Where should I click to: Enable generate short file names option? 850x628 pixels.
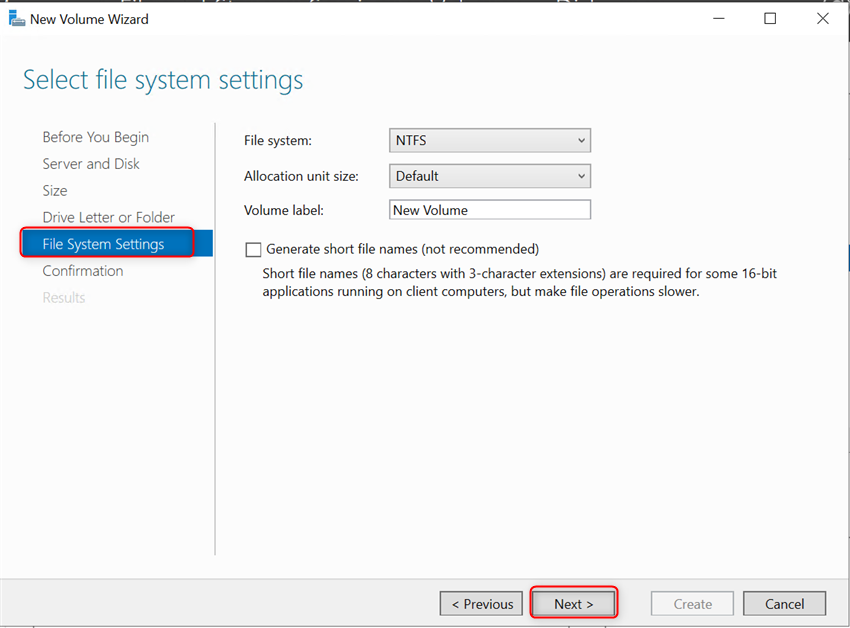pyautogui.click(x=253, y=249)
